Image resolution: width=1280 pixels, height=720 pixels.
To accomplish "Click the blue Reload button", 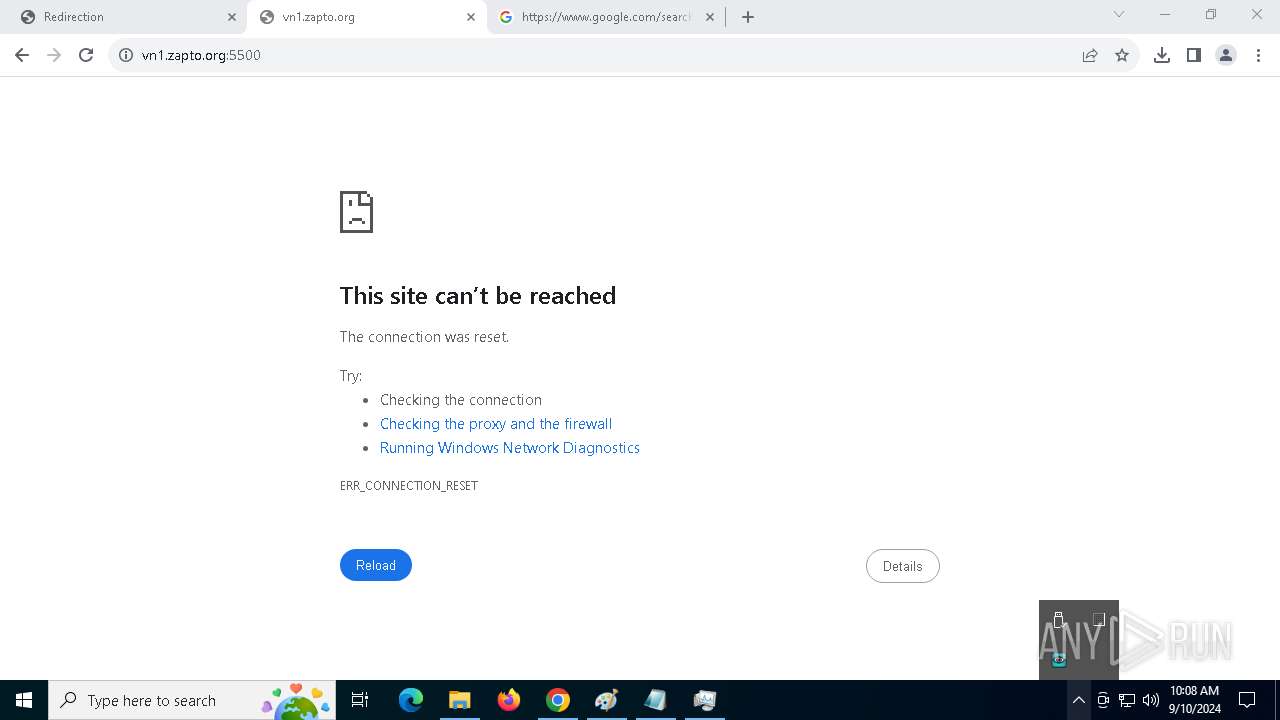I will pos(376,565).
